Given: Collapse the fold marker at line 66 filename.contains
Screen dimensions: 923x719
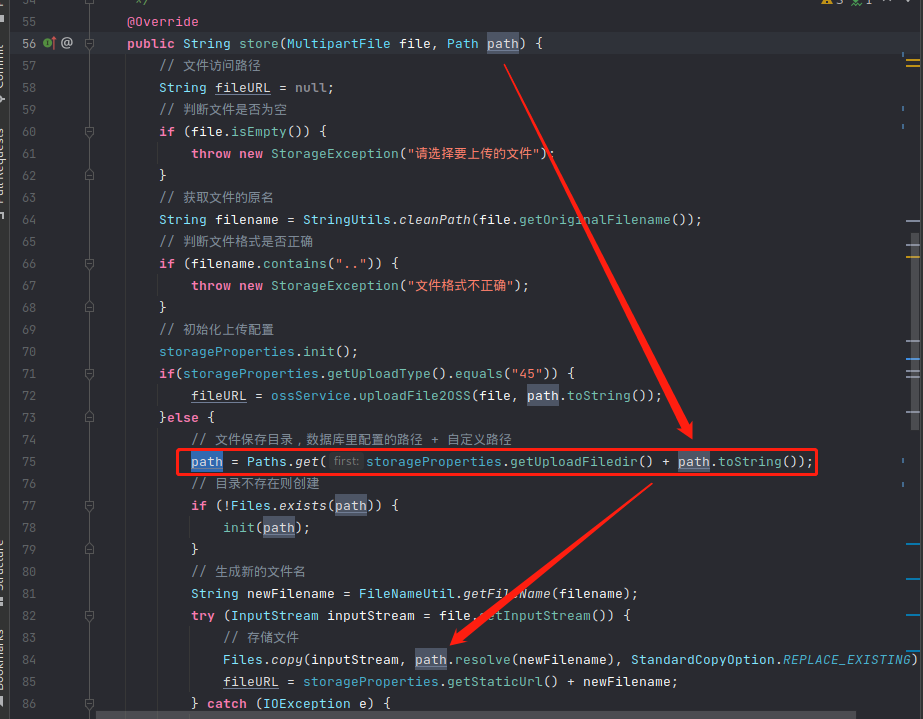Looking at the screenshot, I should 89,264.
